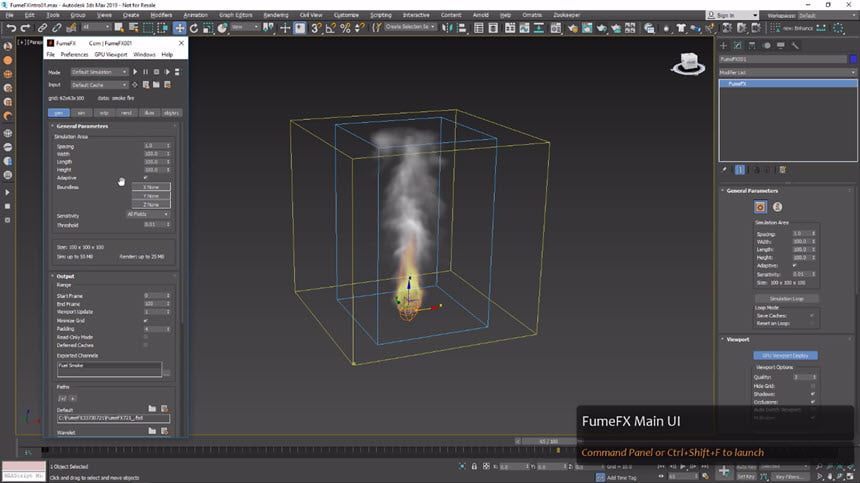The image size is (860, 483).
Task: Click the X None Boundless button
Action: point(151,187)
